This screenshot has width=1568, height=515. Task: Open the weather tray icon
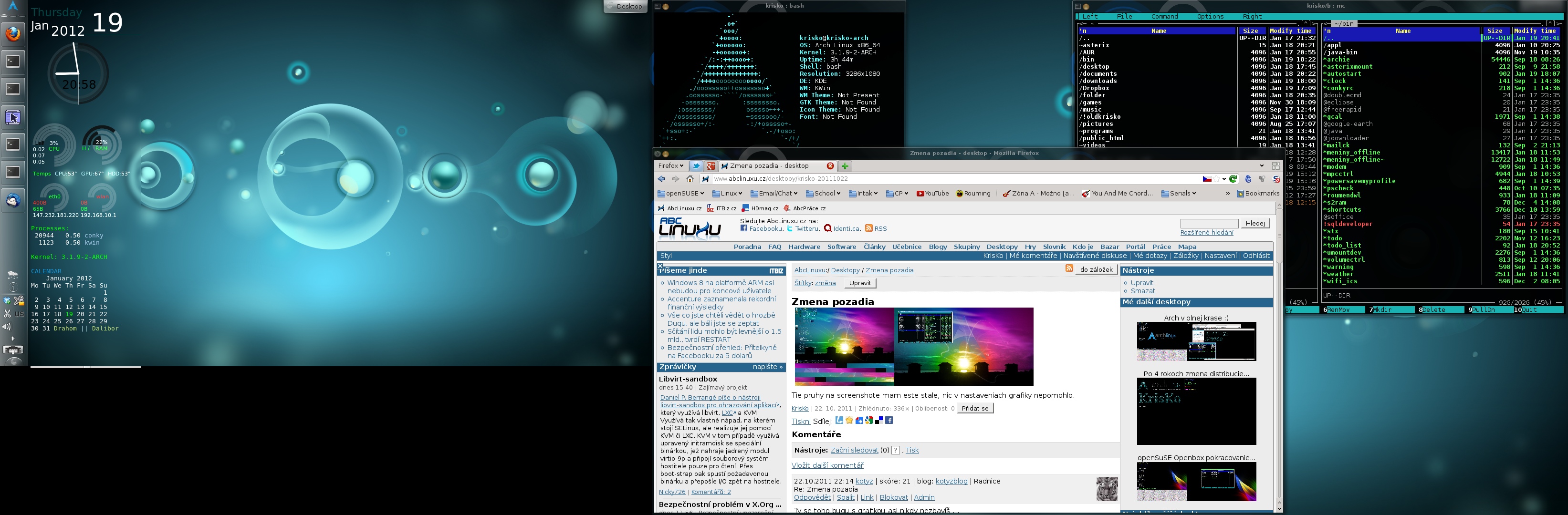[12, 276]
